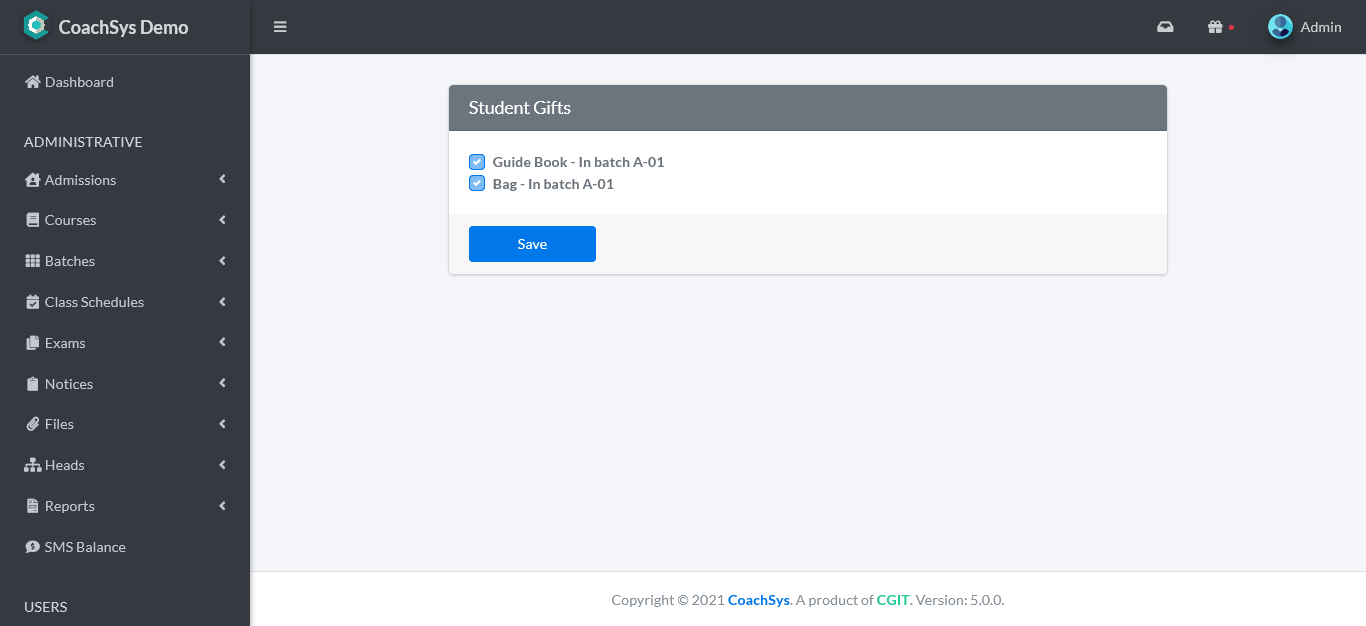Screen dimensions: 1366x626
Task: Click the Reports document icon
Action: coord(33,506)
